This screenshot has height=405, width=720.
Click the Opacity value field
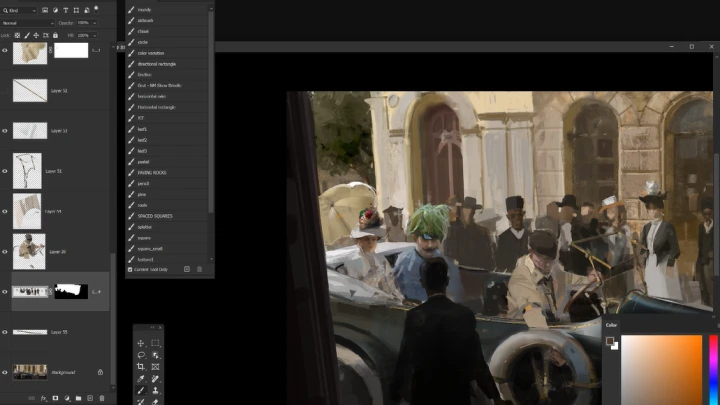point(83,23)
